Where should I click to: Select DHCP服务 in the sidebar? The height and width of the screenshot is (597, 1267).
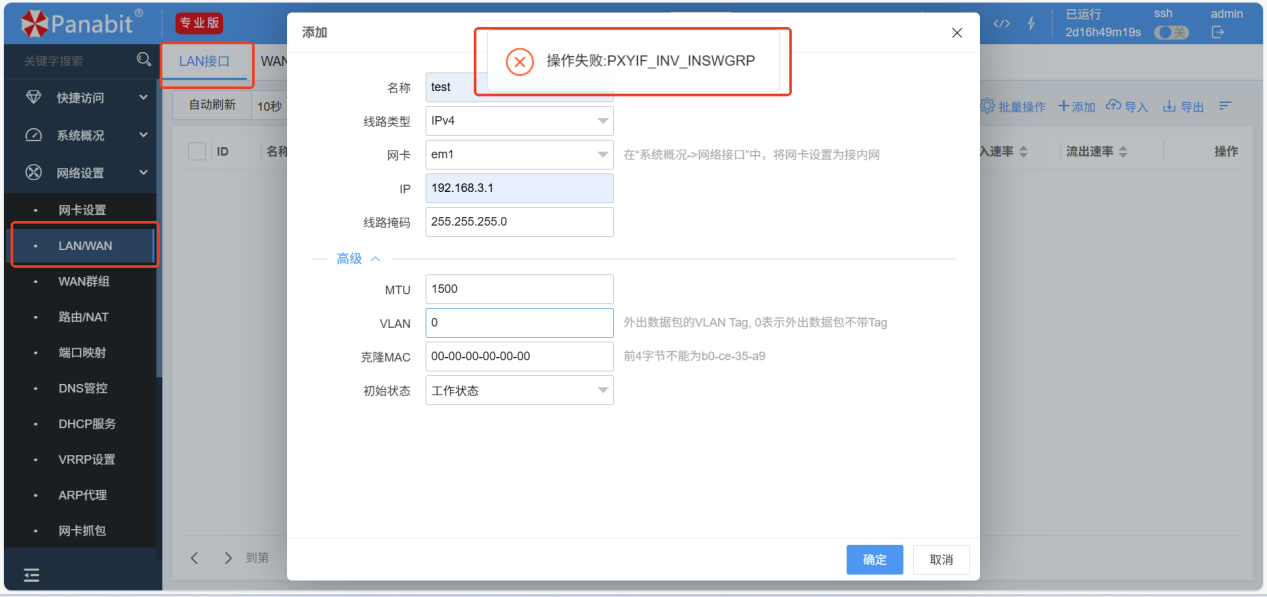coord(87,424)
